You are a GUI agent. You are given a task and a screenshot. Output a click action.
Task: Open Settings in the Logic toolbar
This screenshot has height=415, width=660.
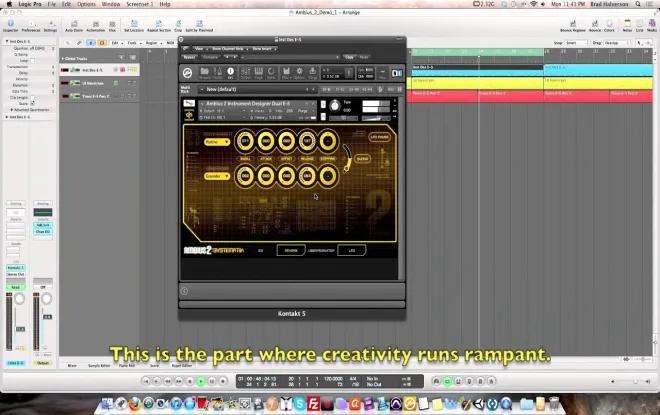point(50,25)
